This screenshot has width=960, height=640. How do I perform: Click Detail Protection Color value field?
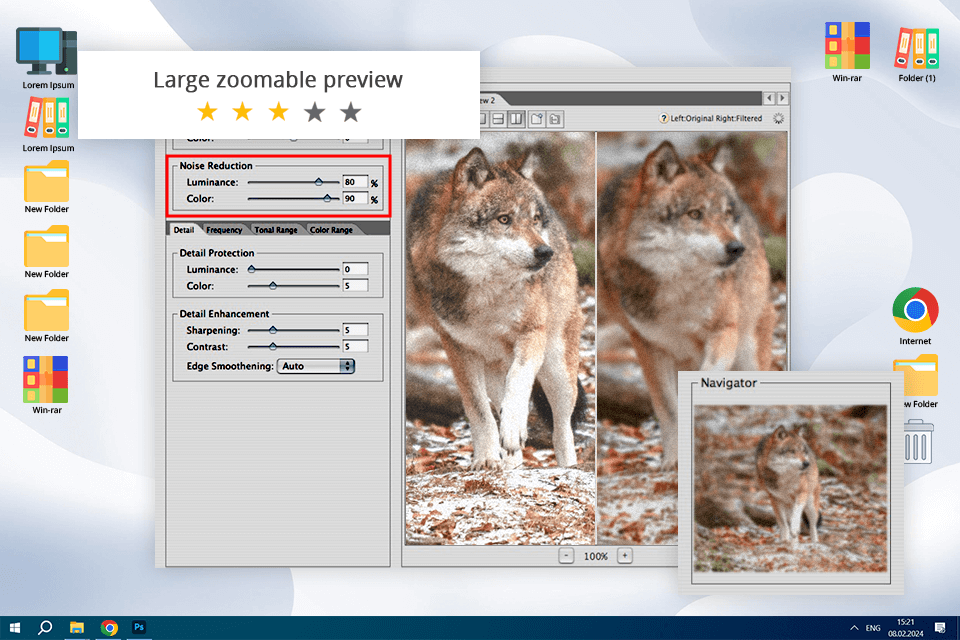pos(355,285)
